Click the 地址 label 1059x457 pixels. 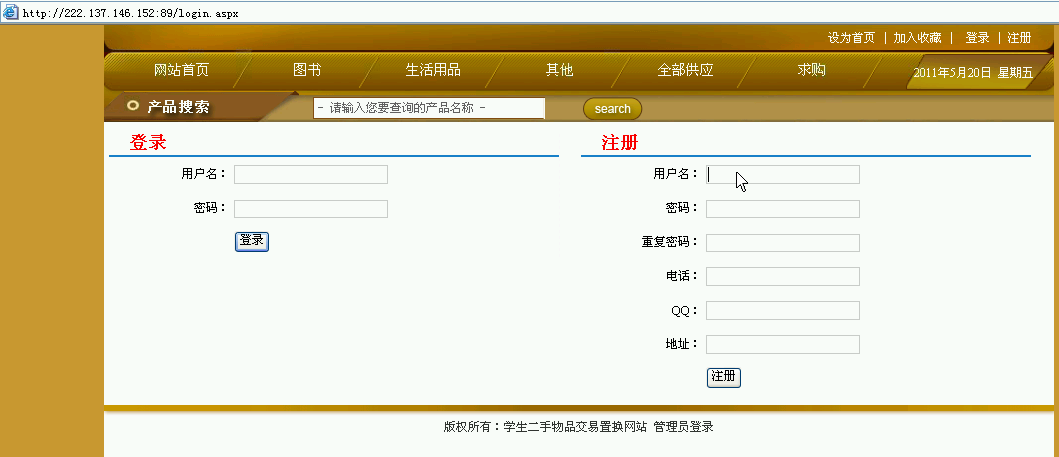pos(681,344)
